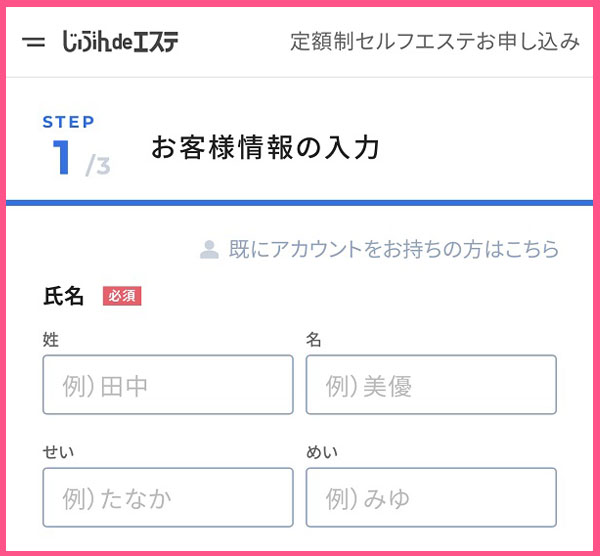
Task: Click the せい label
Action: tap(58, 452)
